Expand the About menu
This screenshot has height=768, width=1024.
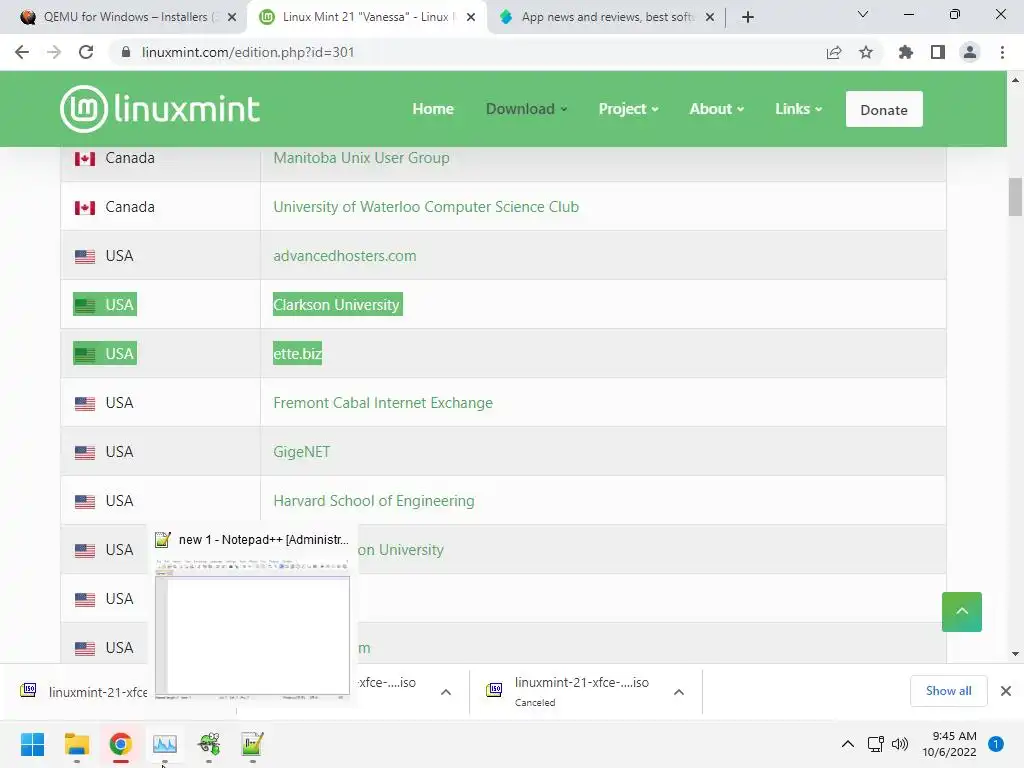tap(716, 109)
